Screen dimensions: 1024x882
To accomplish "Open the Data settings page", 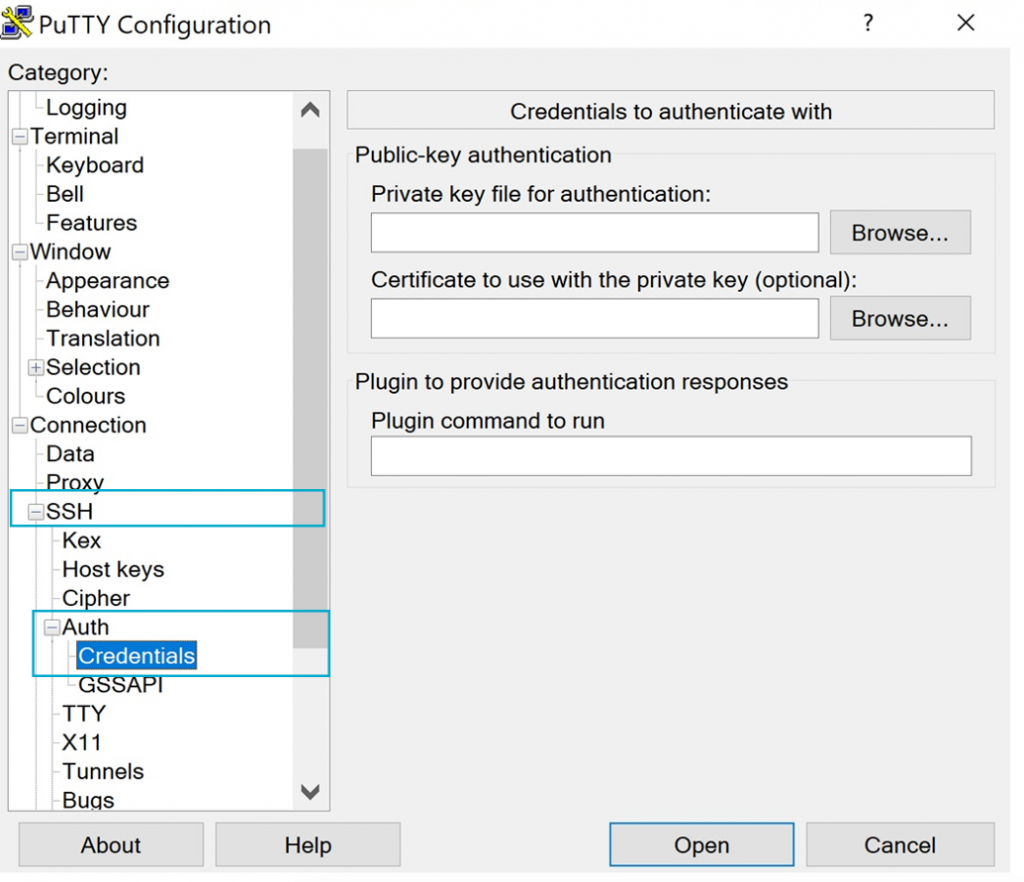I will [x=71, y=454].
